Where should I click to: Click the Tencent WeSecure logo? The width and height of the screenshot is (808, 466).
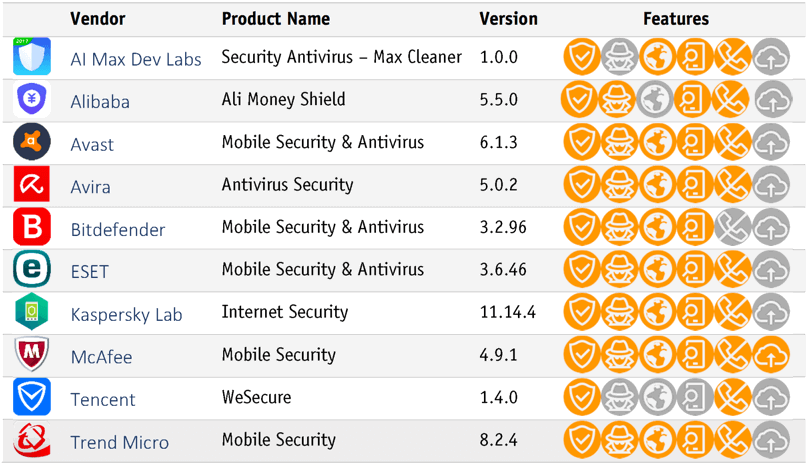(x=32, y=398)
